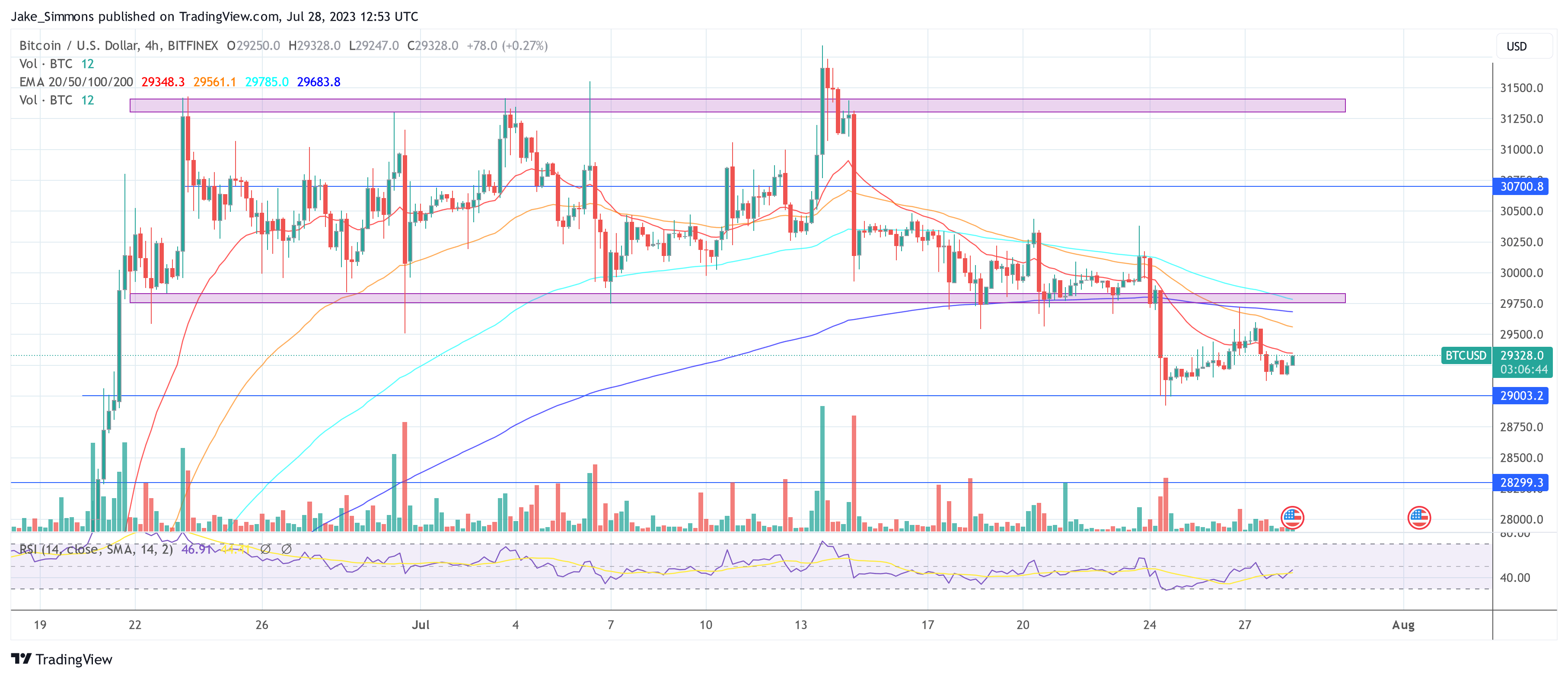1568x678 pixels.
Task: Click the lower purple support zone rectangle
Action: 737,298
